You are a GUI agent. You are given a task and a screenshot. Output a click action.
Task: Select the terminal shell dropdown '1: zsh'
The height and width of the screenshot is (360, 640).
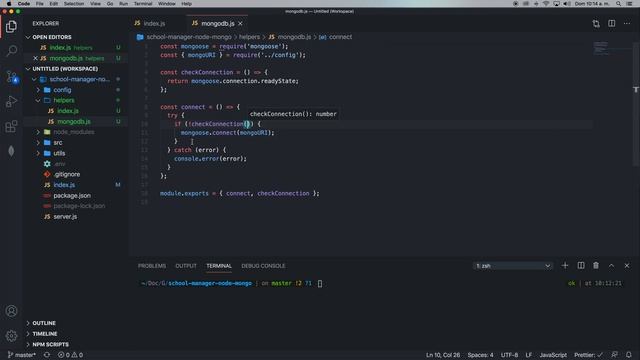[x=513, y=266]
